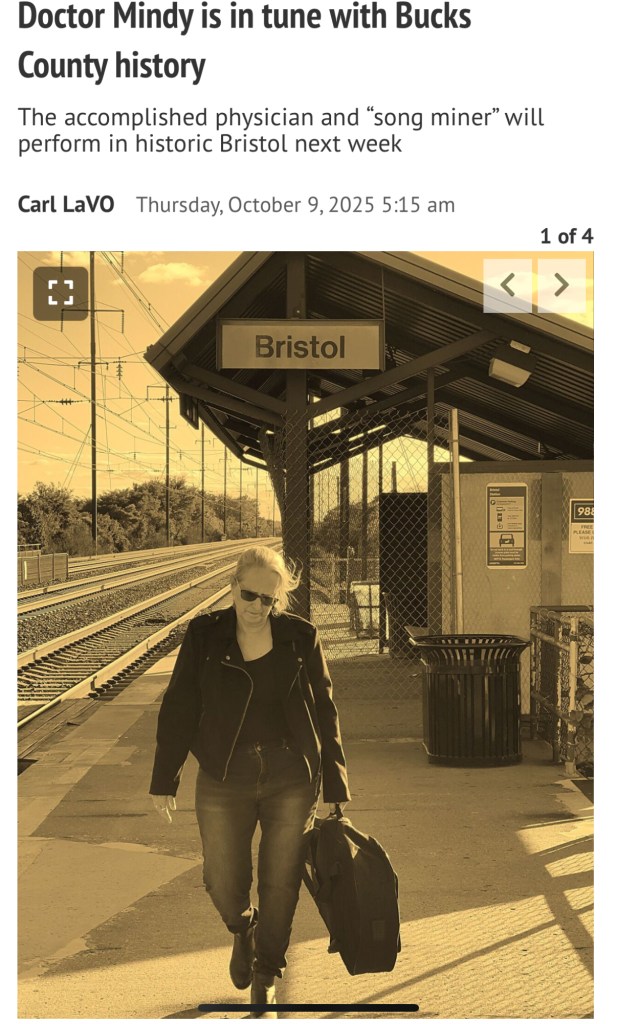
Task: Tap the October 9, 2025 publish date
Action: coord(295,205)
